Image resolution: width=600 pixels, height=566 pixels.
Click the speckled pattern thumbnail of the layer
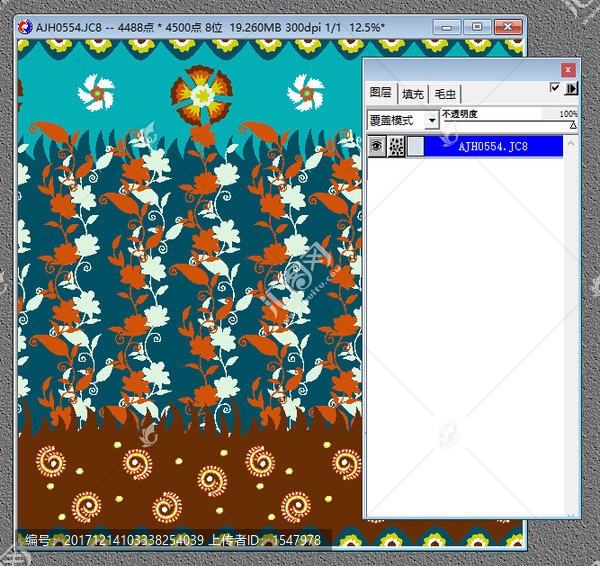396,147
